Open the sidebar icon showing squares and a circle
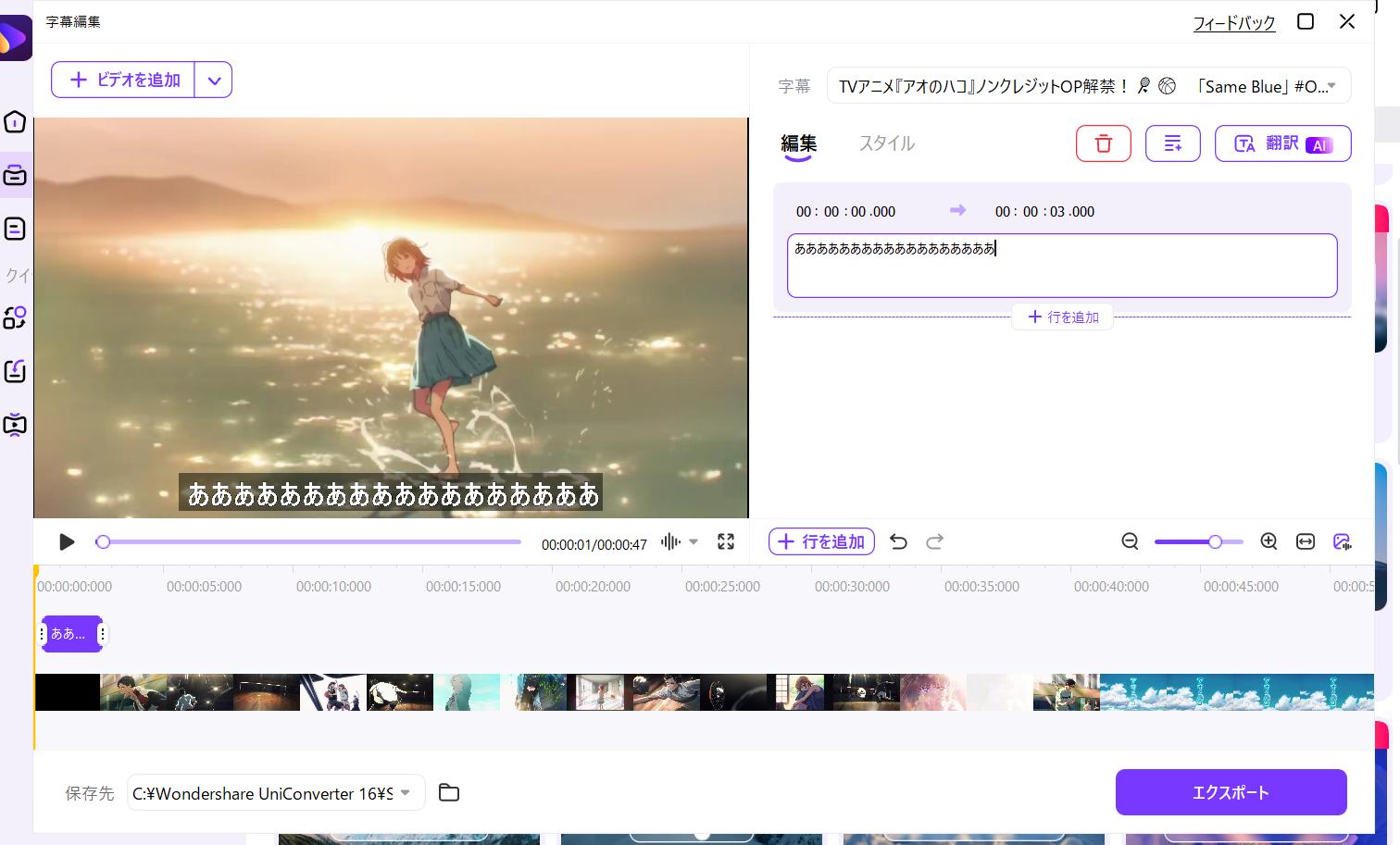1400x845 pixels. pos(15,317)
